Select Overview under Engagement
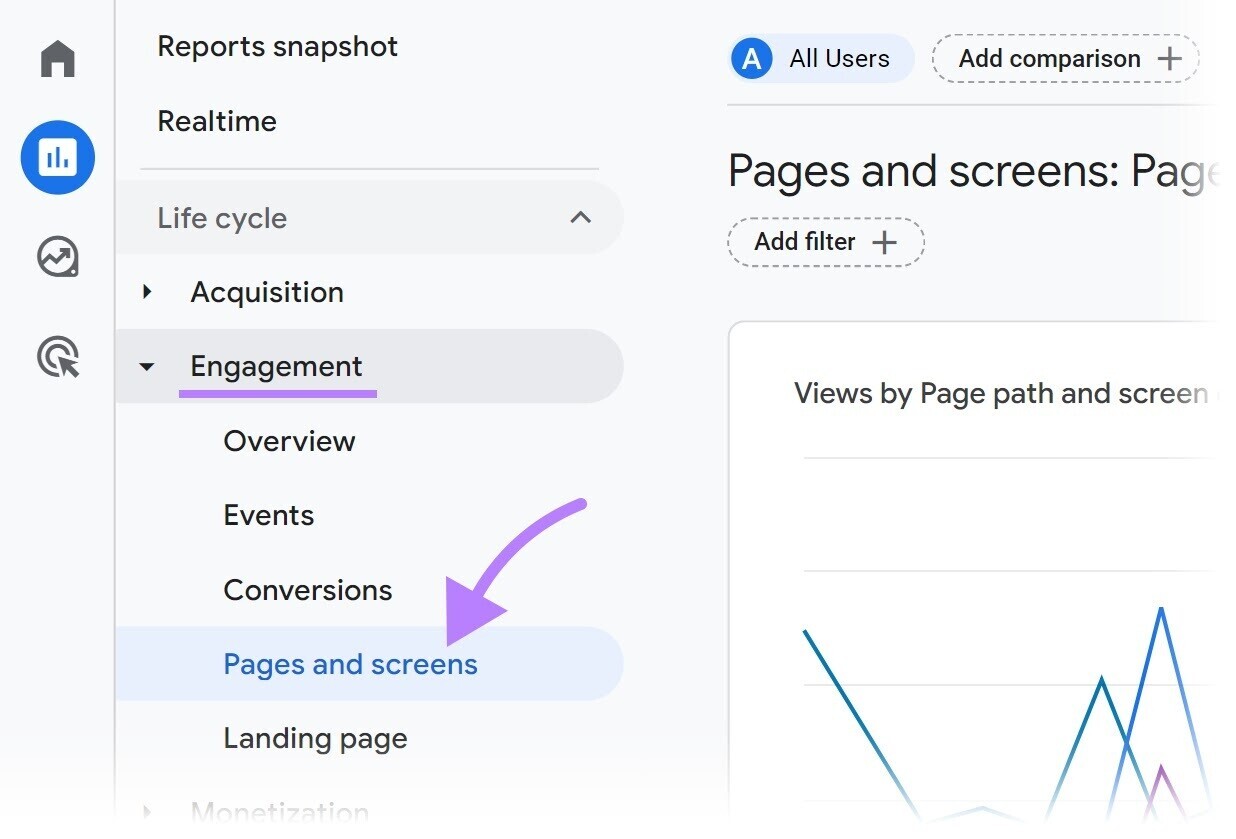Screen dimensions: 1236x839 pos(289,440)
